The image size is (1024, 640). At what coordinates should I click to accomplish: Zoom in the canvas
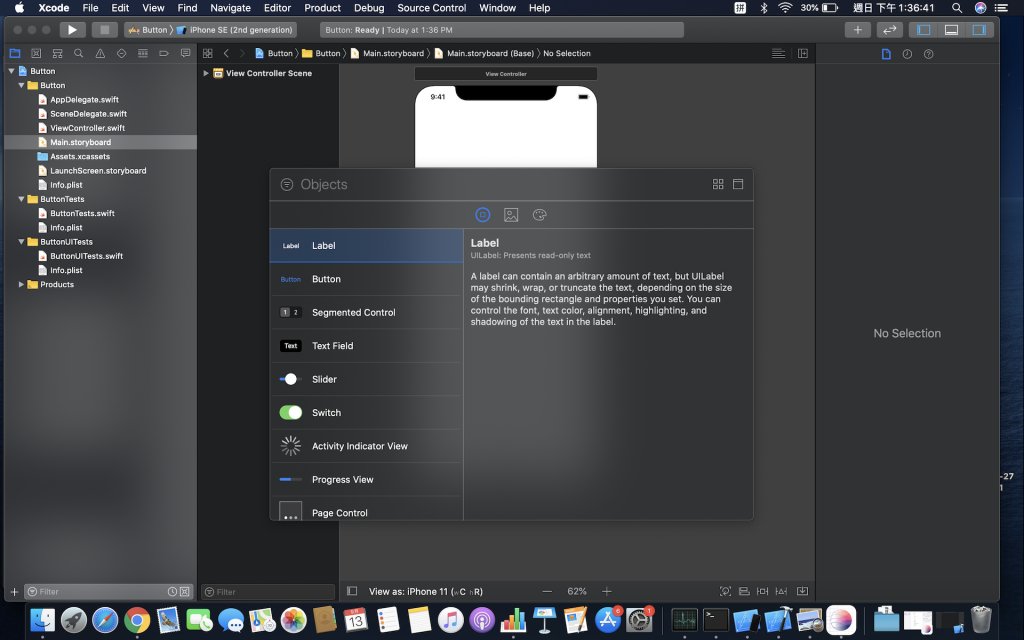(x=607, y=591)
